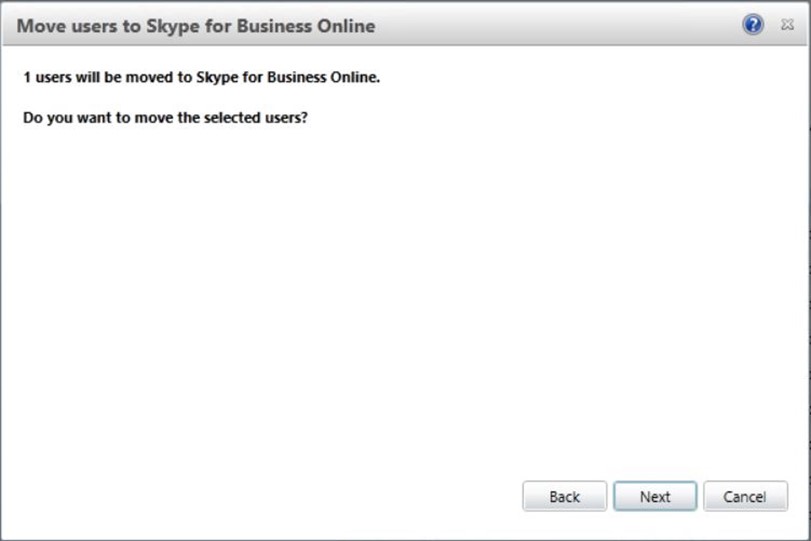Go back using the Back button
The image size is (811, 541).
pyautogui.click(x=564, y=496)
